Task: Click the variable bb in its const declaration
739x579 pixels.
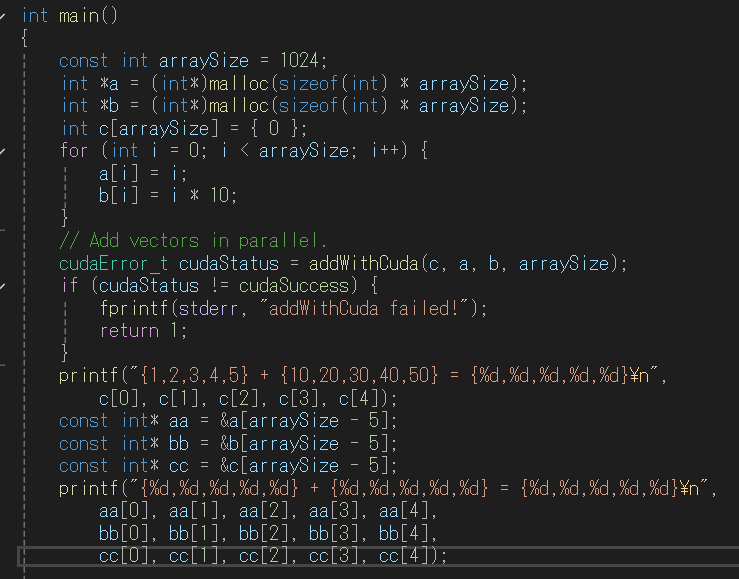Action: click(179, 443)
